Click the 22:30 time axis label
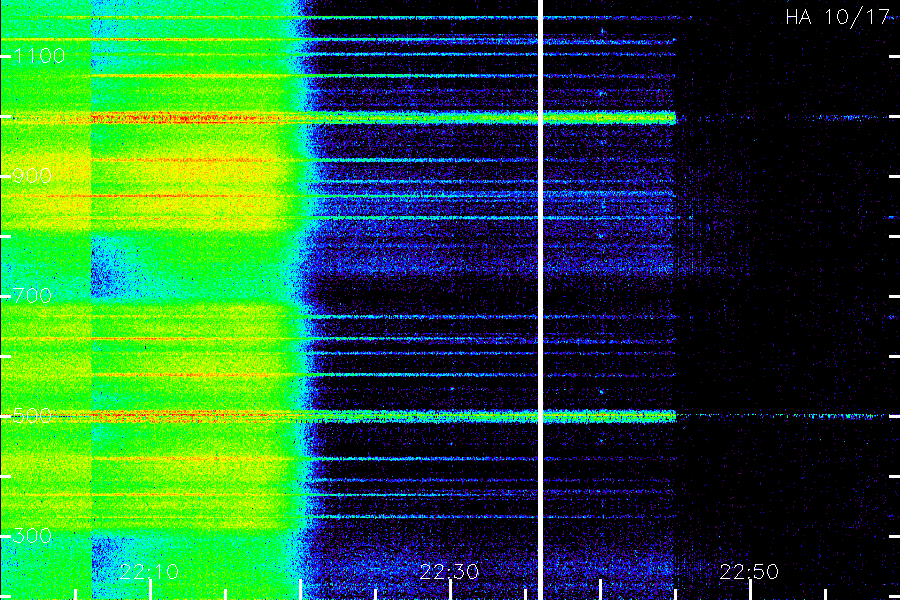This screenshot has height=600, width=900. (x=449, y=572)
